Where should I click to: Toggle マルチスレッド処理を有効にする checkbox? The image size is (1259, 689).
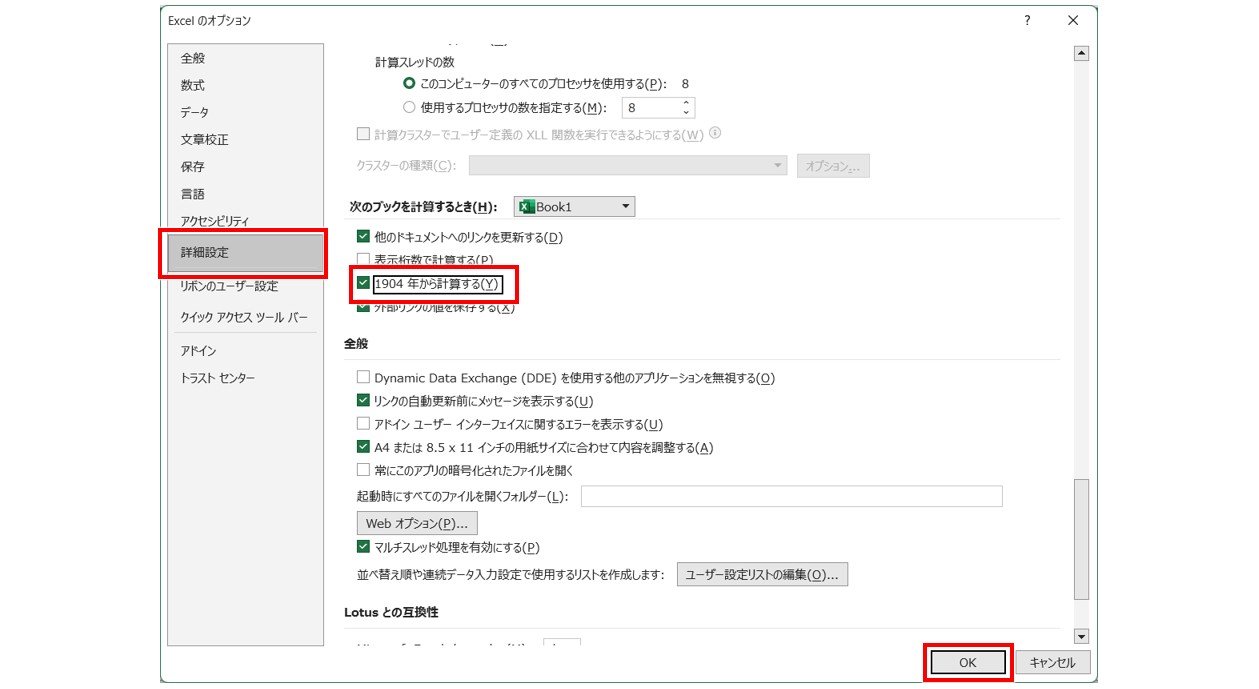pos(363,547)
